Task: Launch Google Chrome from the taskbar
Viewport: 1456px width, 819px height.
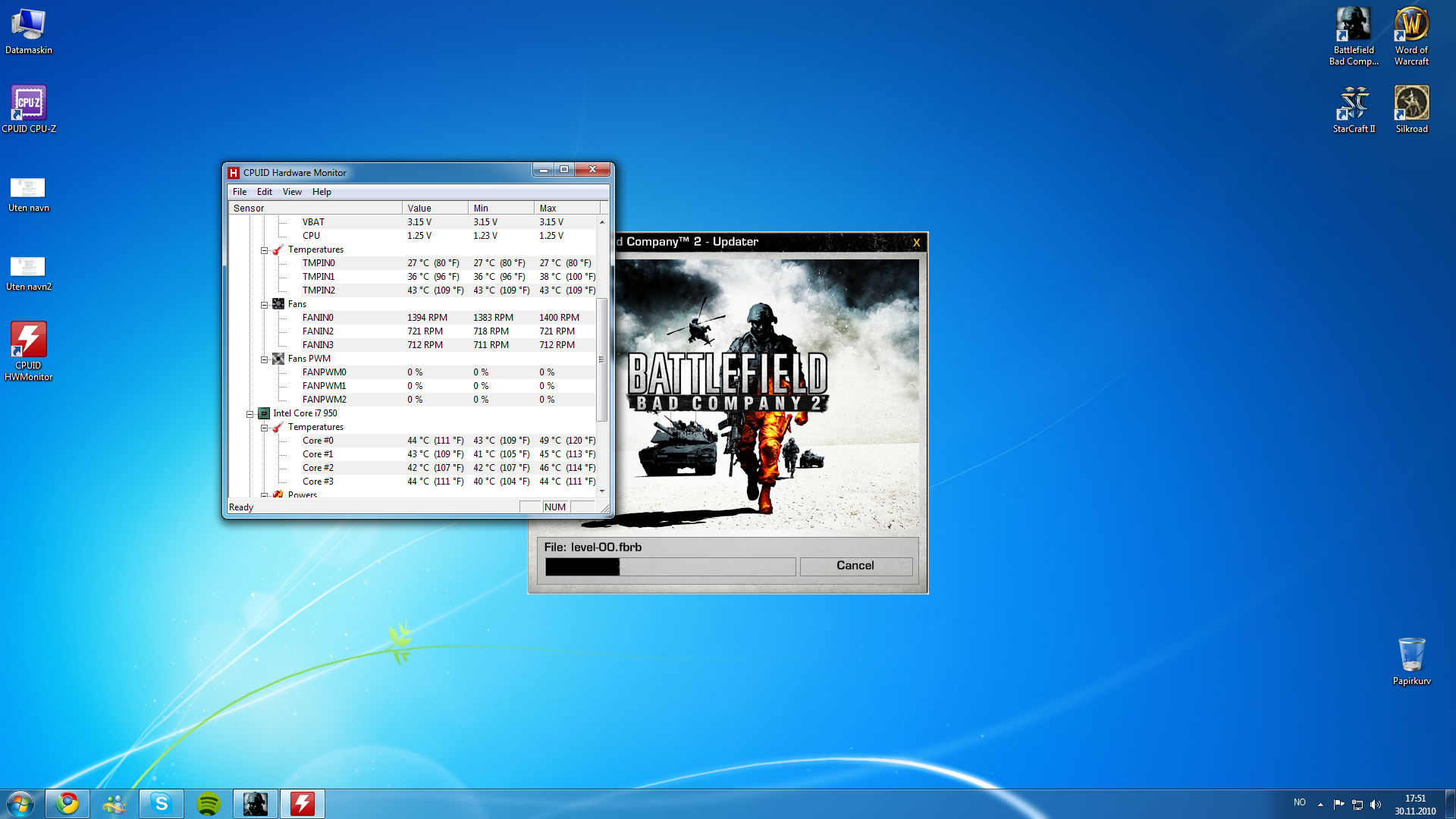Action: tap(67, 804)
